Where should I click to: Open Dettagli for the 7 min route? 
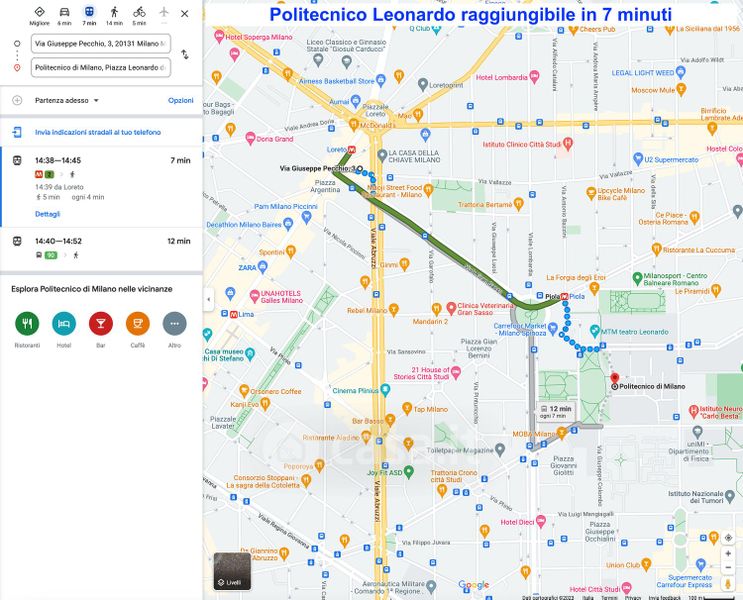coord(47,214)
